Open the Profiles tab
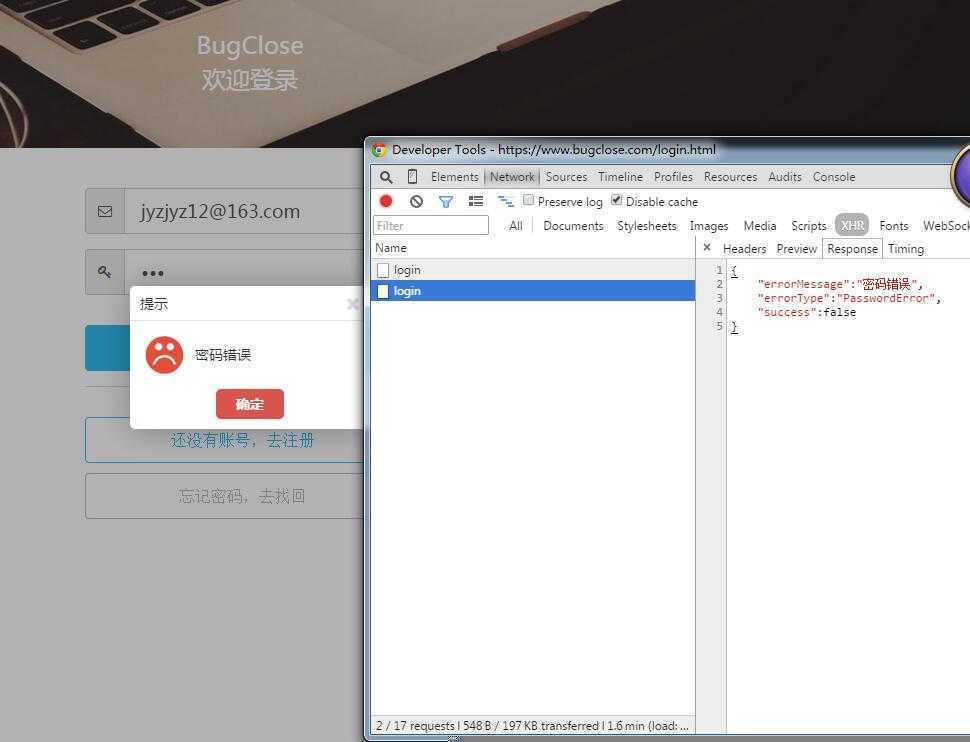The height and width of the screenshot is (742, 970). (x=673, y=177)
